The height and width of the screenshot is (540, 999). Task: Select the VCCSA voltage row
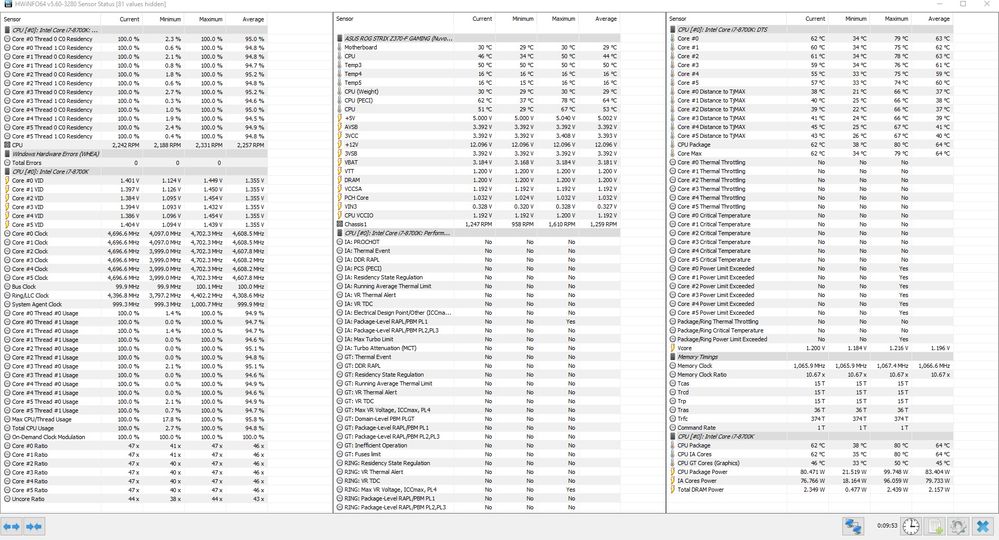point(477,188)
